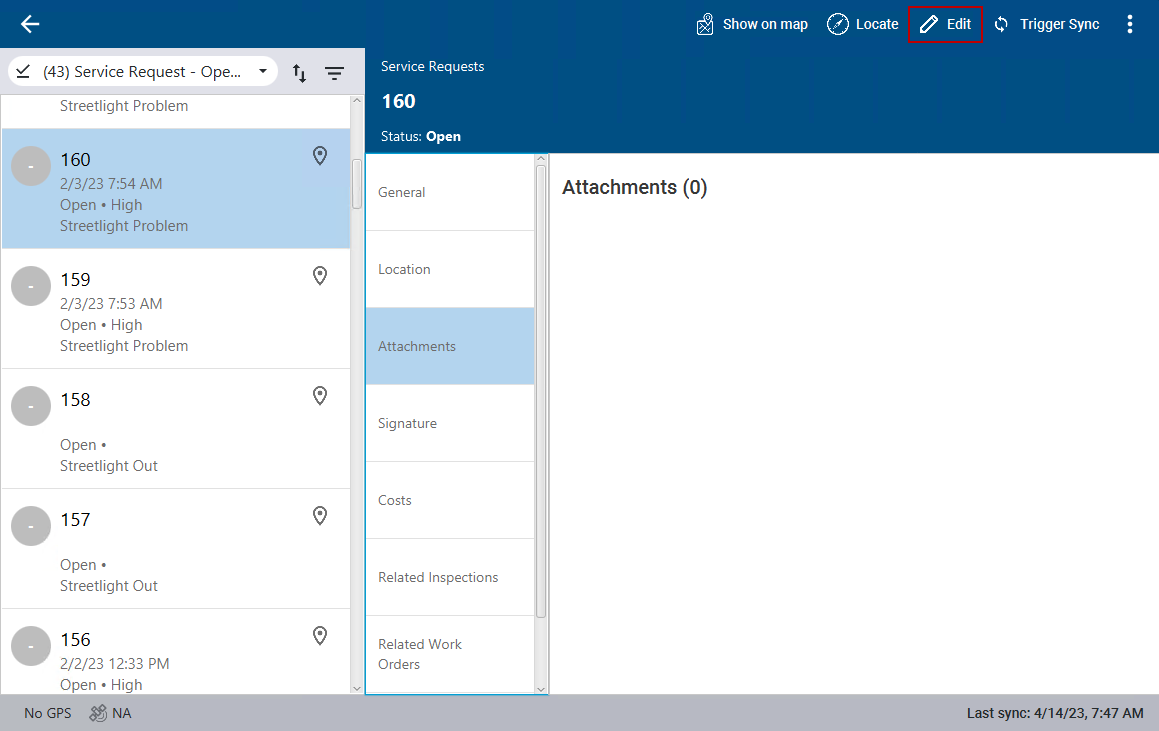Click the 2/3/23 7:53 AM date
The image size is (1159, 731).
coord(111,304)
